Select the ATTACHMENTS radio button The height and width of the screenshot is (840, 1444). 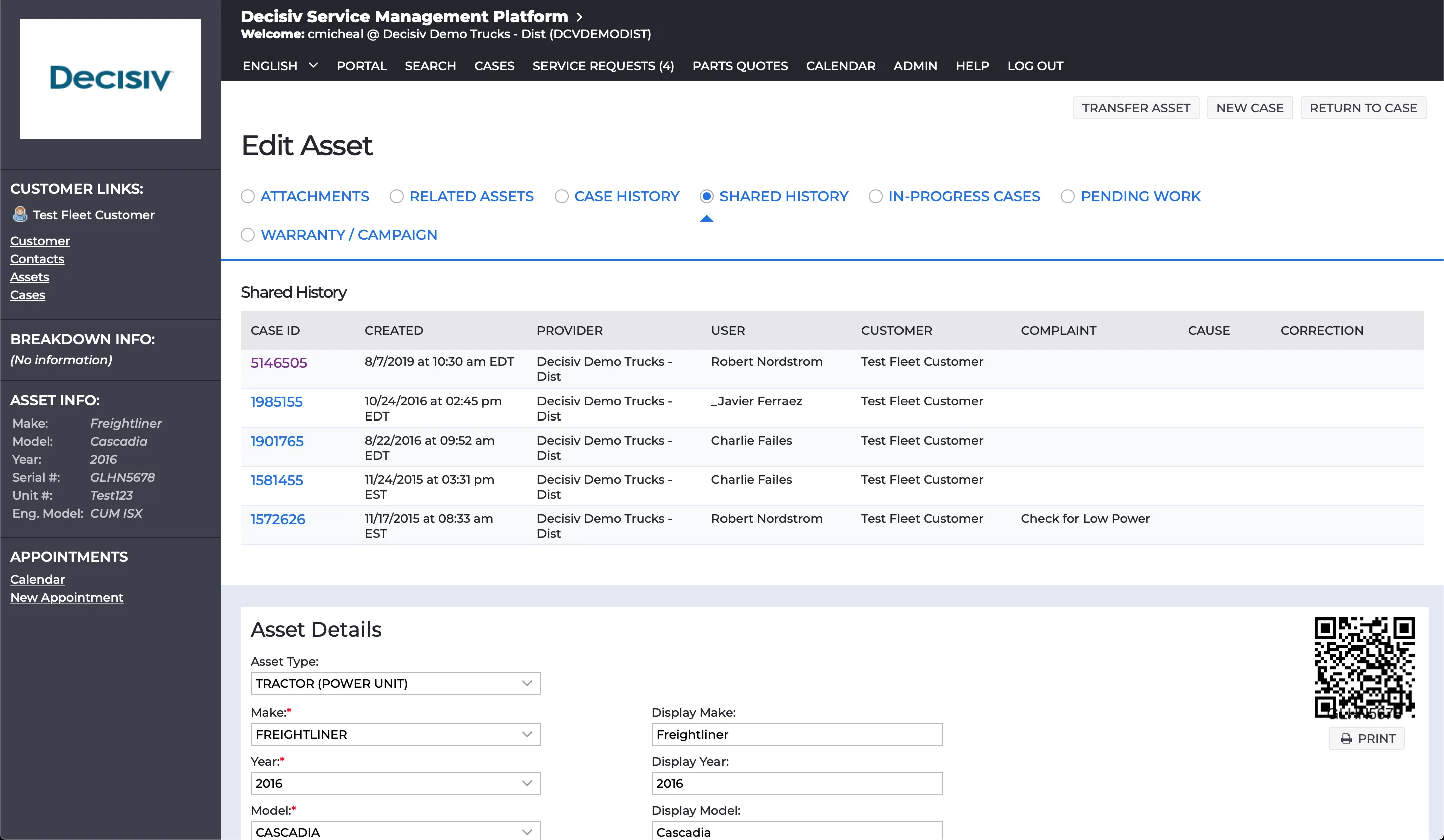pyautogui.click(x=248, y=196)
